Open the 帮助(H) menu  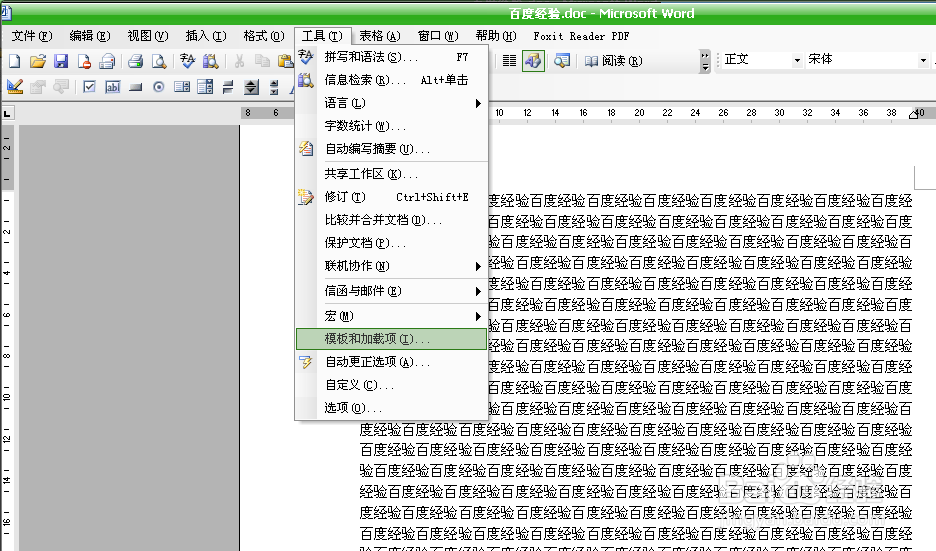click(x=496, y=36)
